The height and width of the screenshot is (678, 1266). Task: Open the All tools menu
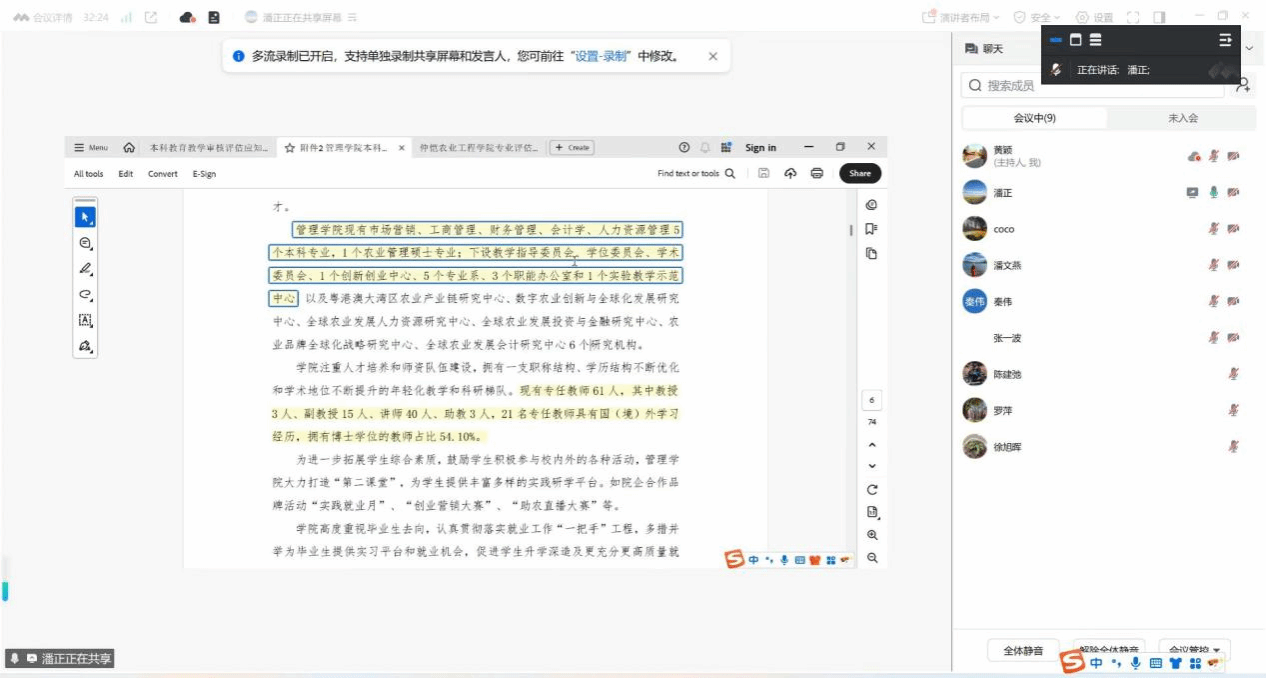pos(88,174)
